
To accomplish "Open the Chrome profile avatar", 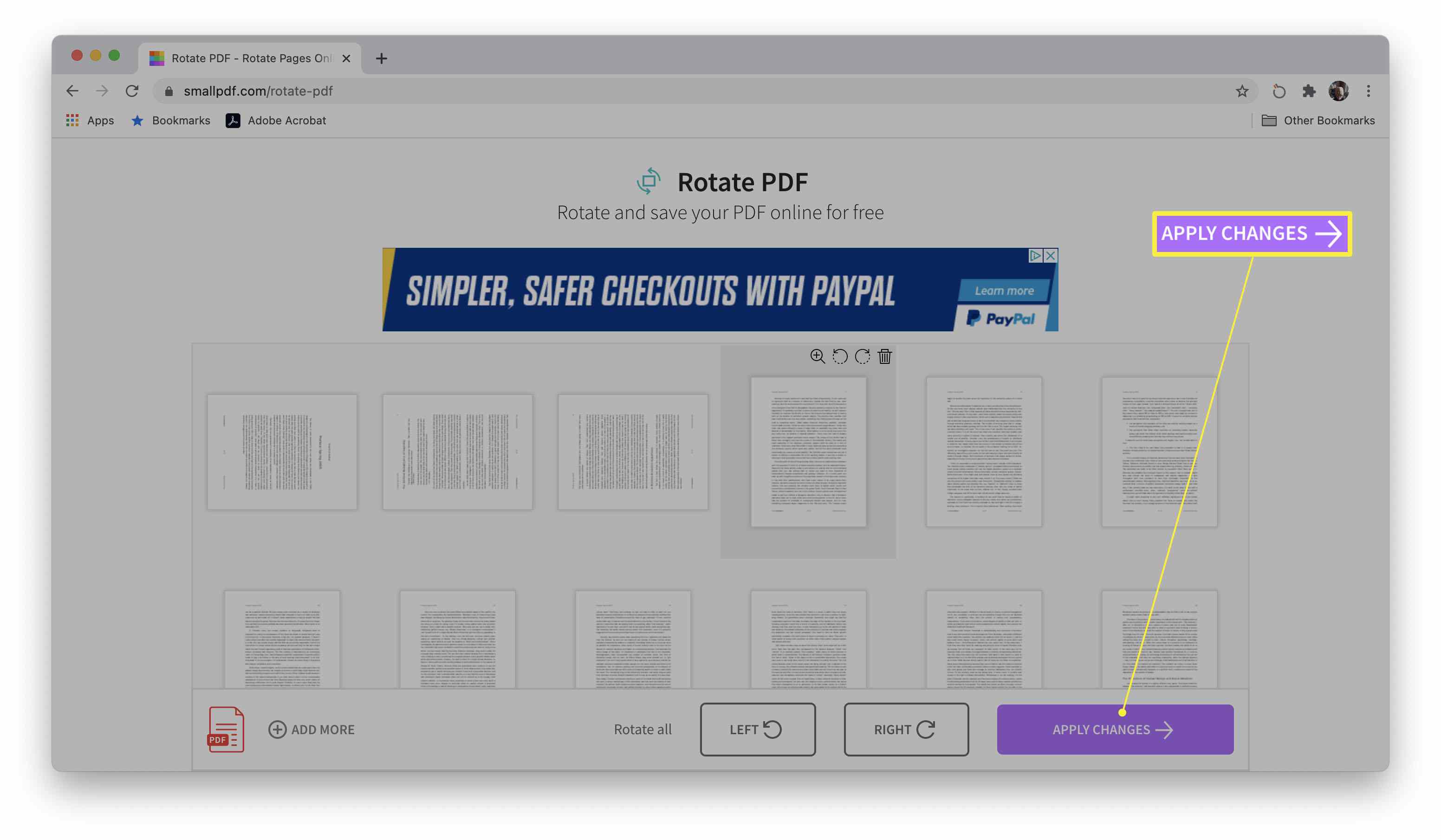I will [x=1339, y=91].
